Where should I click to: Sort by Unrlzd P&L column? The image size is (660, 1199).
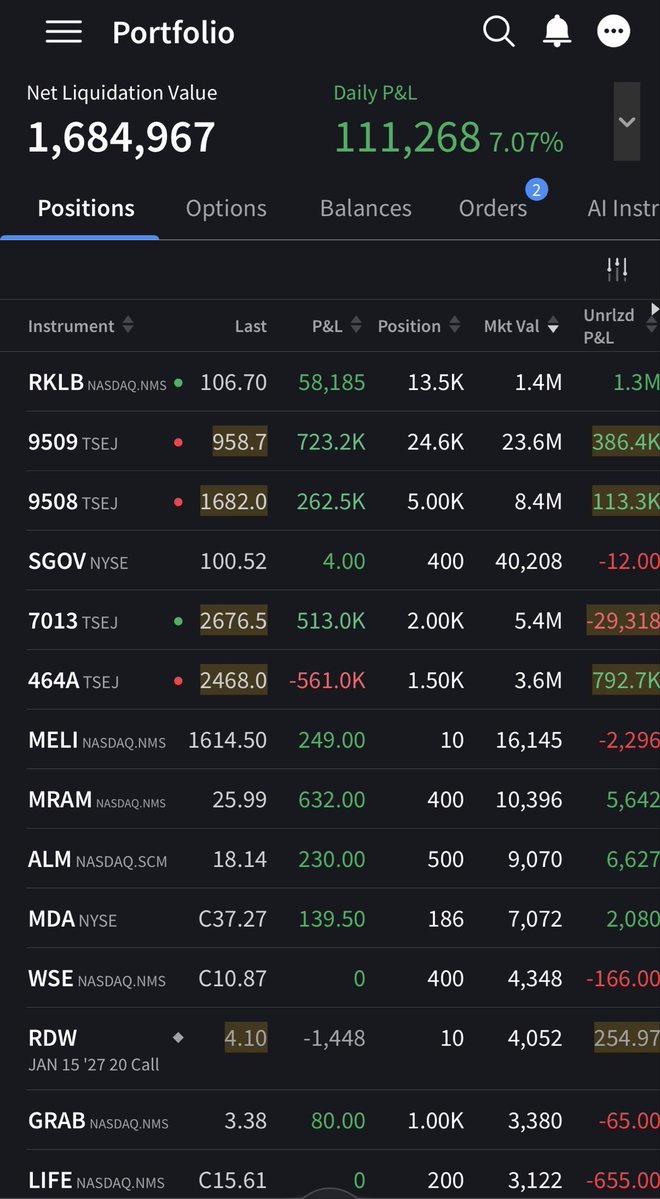click(620, 326)
